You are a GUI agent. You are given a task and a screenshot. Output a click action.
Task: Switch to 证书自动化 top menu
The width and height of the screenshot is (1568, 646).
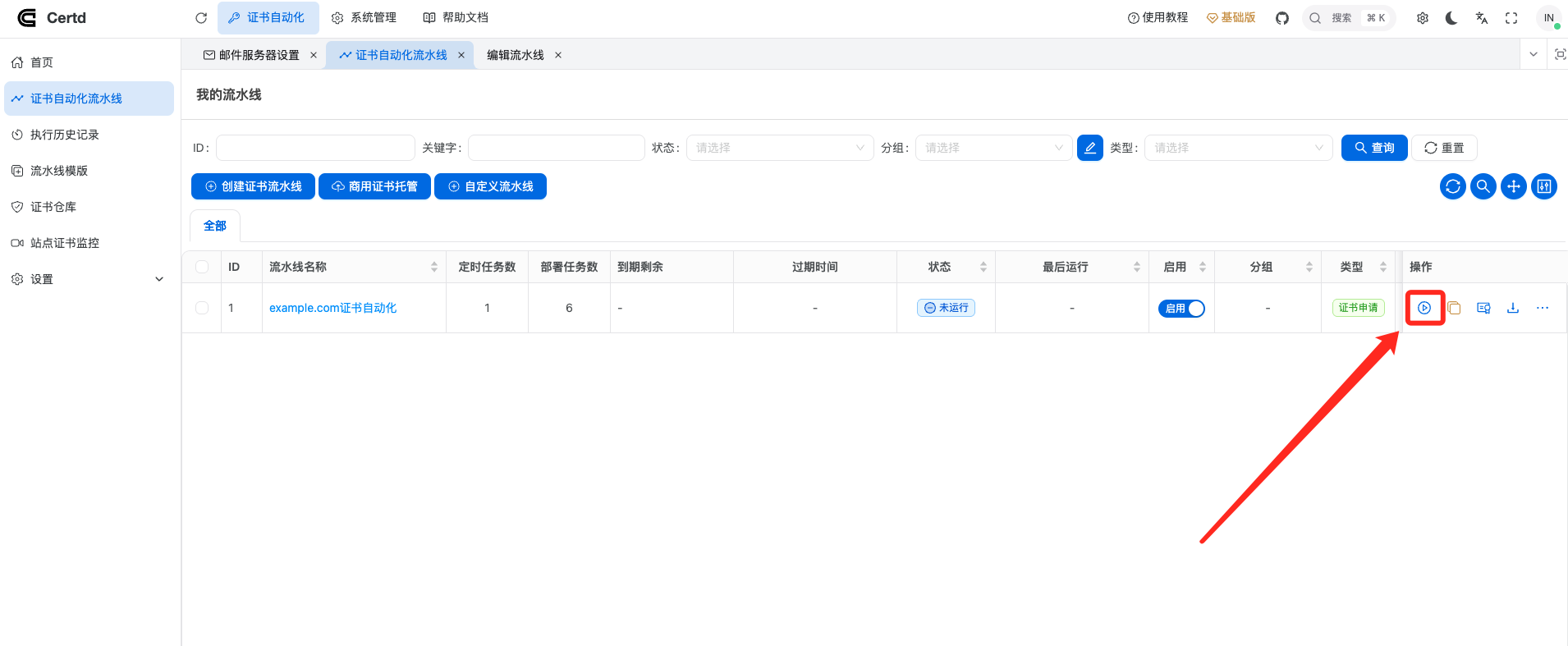[268, 17]
